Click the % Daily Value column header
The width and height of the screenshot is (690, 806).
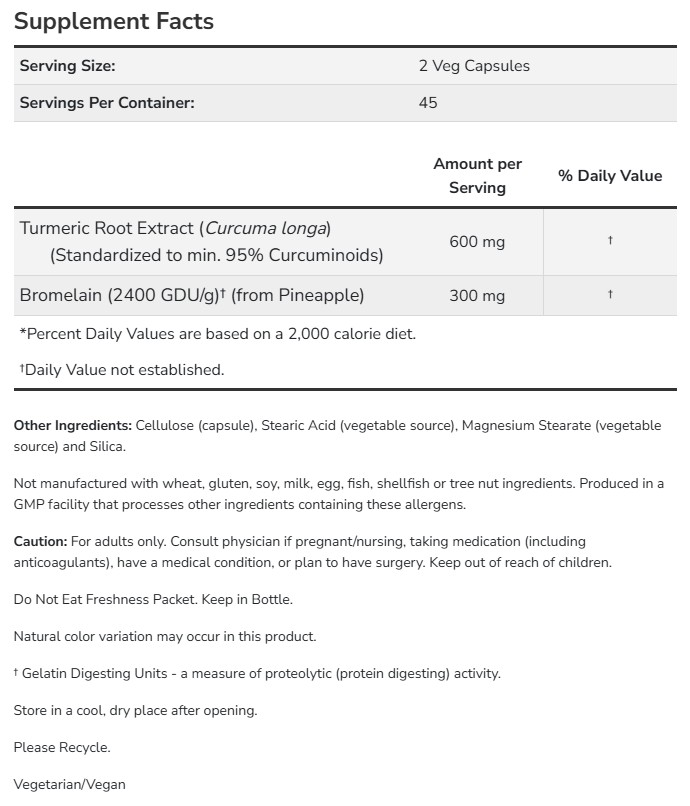(x=610, y=175)
